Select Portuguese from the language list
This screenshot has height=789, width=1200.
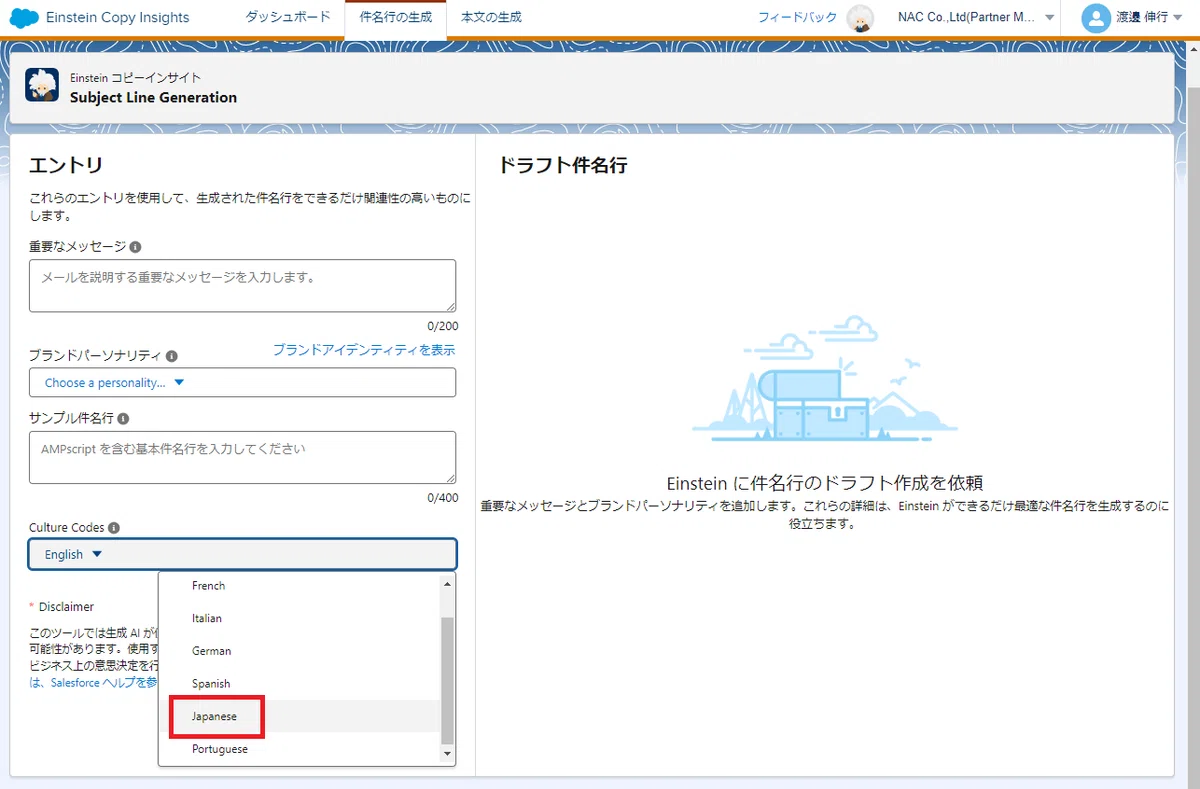(300, 749)
